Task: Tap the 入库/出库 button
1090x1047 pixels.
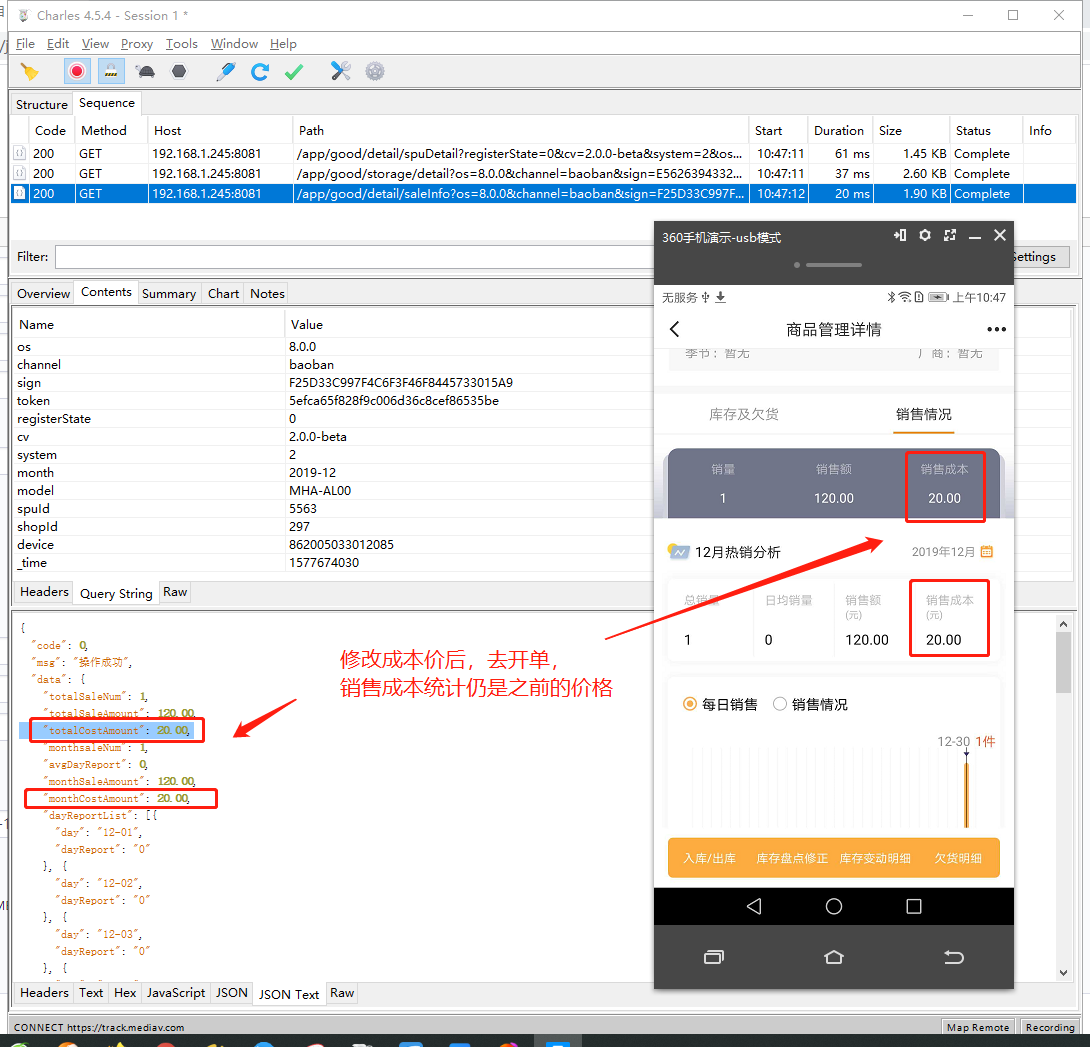Action: (x=709, y=858)
